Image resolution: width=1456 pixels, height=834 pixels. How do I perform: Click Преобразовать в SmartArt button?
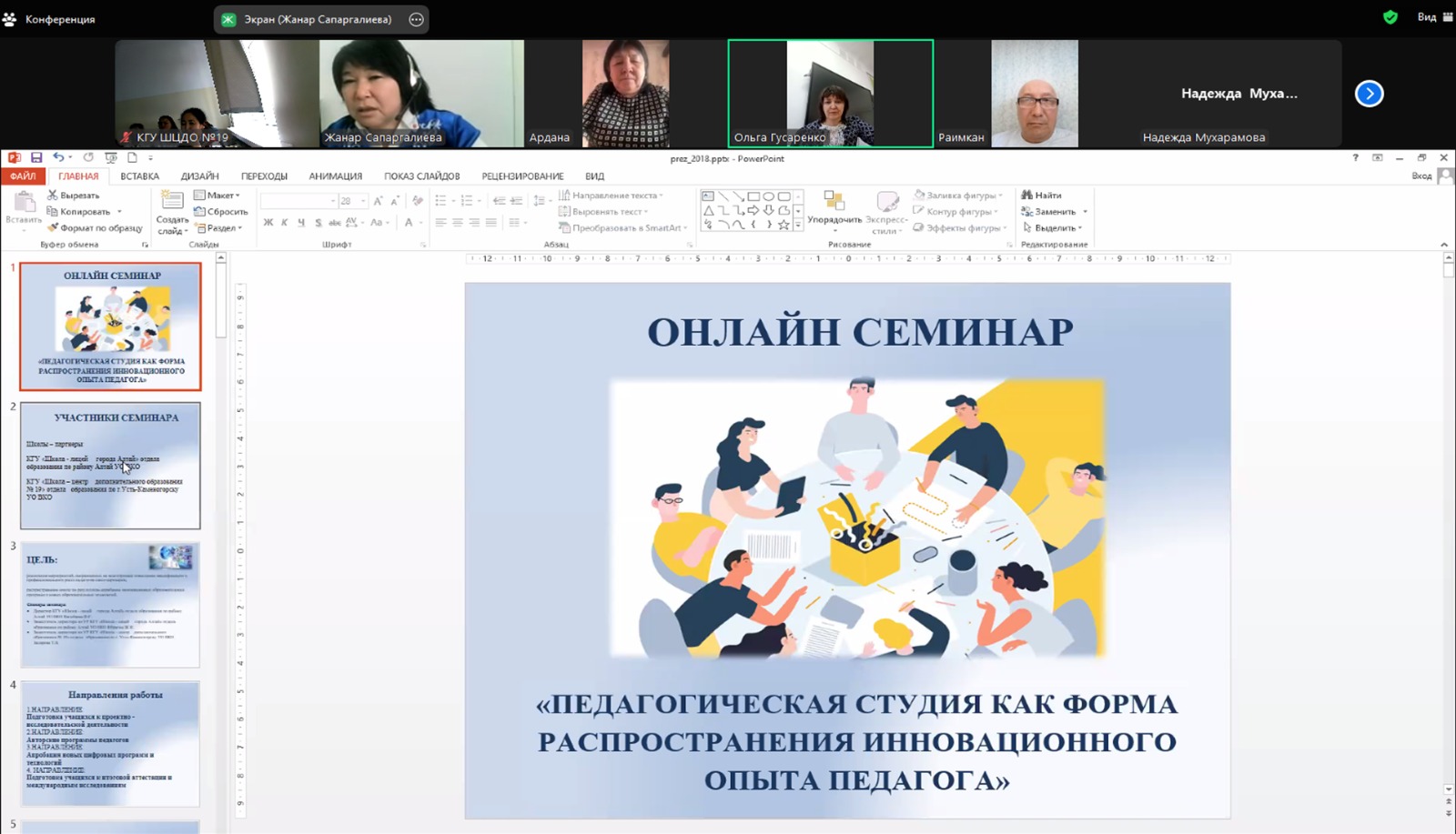click(623, 228)
